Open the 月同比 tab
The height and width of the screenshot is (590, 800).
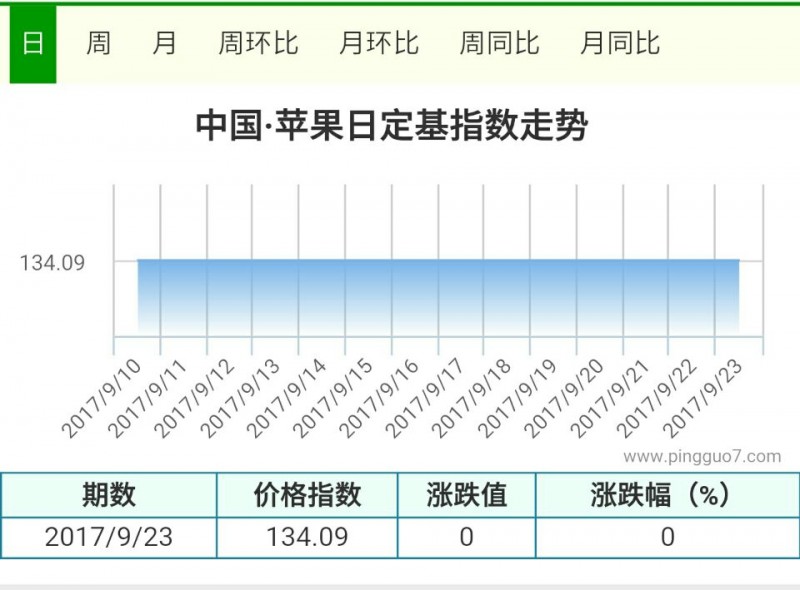pos(620,43)
